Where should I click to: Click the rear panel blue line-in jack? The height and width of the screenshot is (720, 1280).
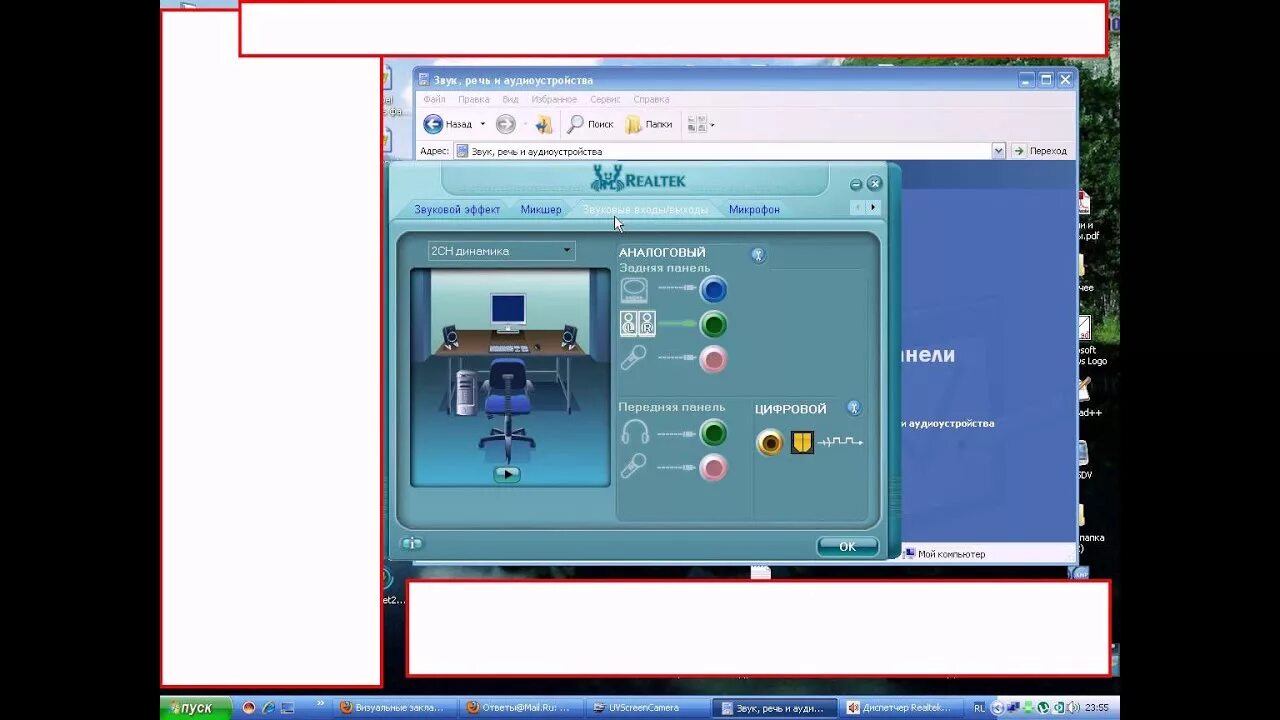(713, 290)
